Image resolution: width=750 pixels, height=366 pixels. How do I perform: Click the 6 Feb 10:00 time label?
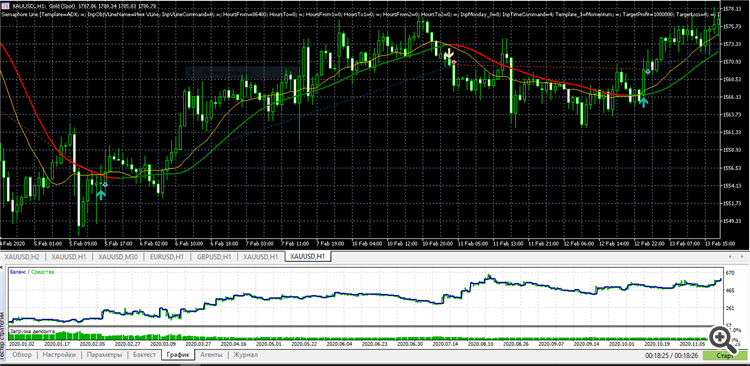tap(190, 244)
